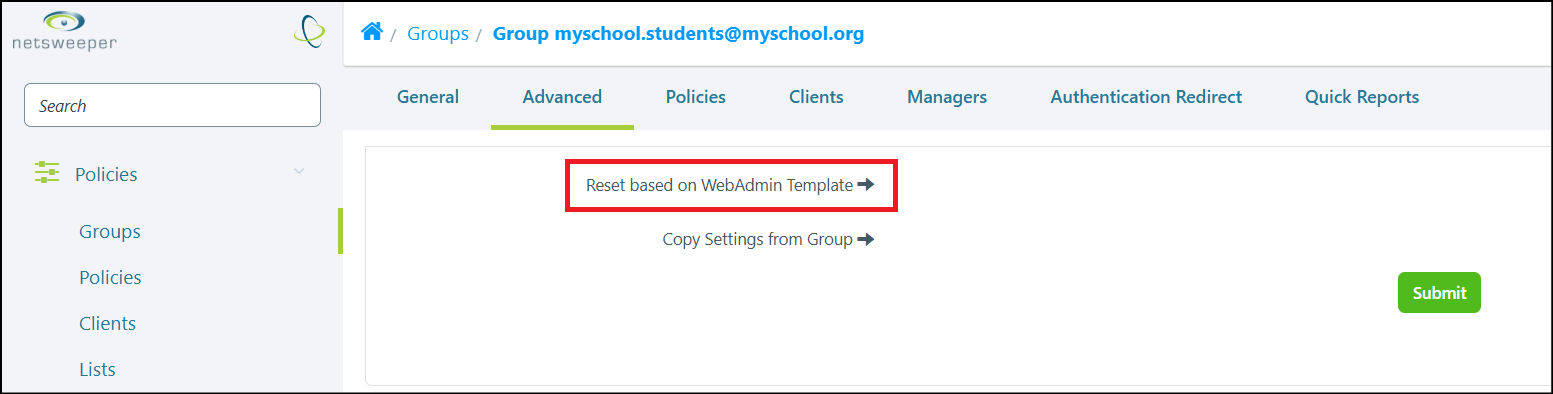This screenshot has width=1553, height=394.
Task: Click arrow beside Copy Settings from Group
Action: coord(866,239)
